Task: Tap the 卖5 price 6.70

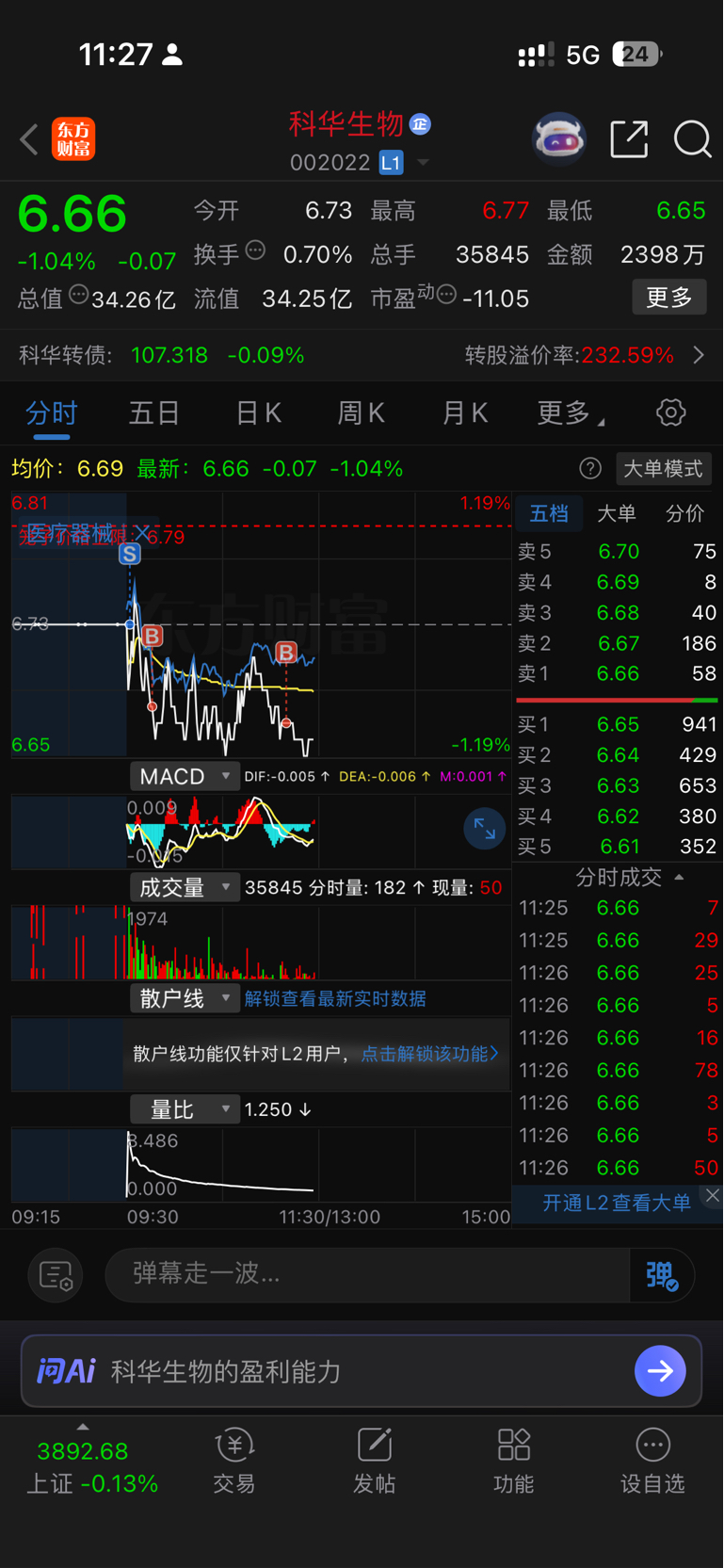Action: click(x=618, y=551)
